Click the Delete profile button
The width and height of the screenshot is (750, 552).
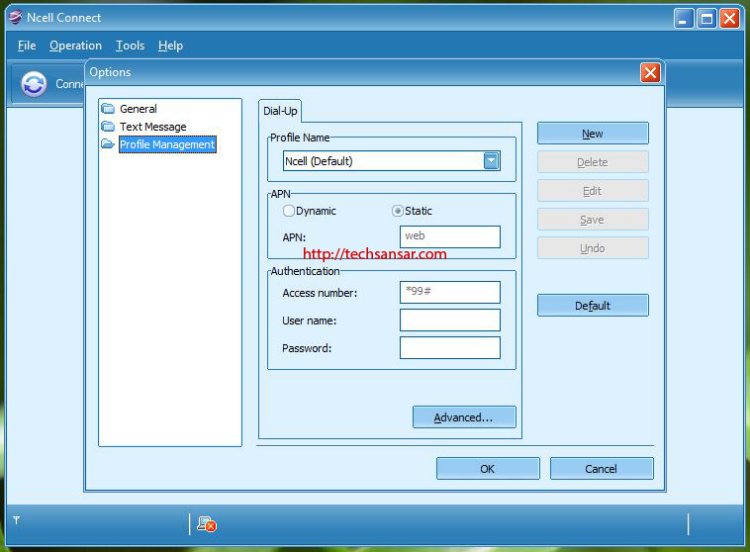(x=593, y=162)
